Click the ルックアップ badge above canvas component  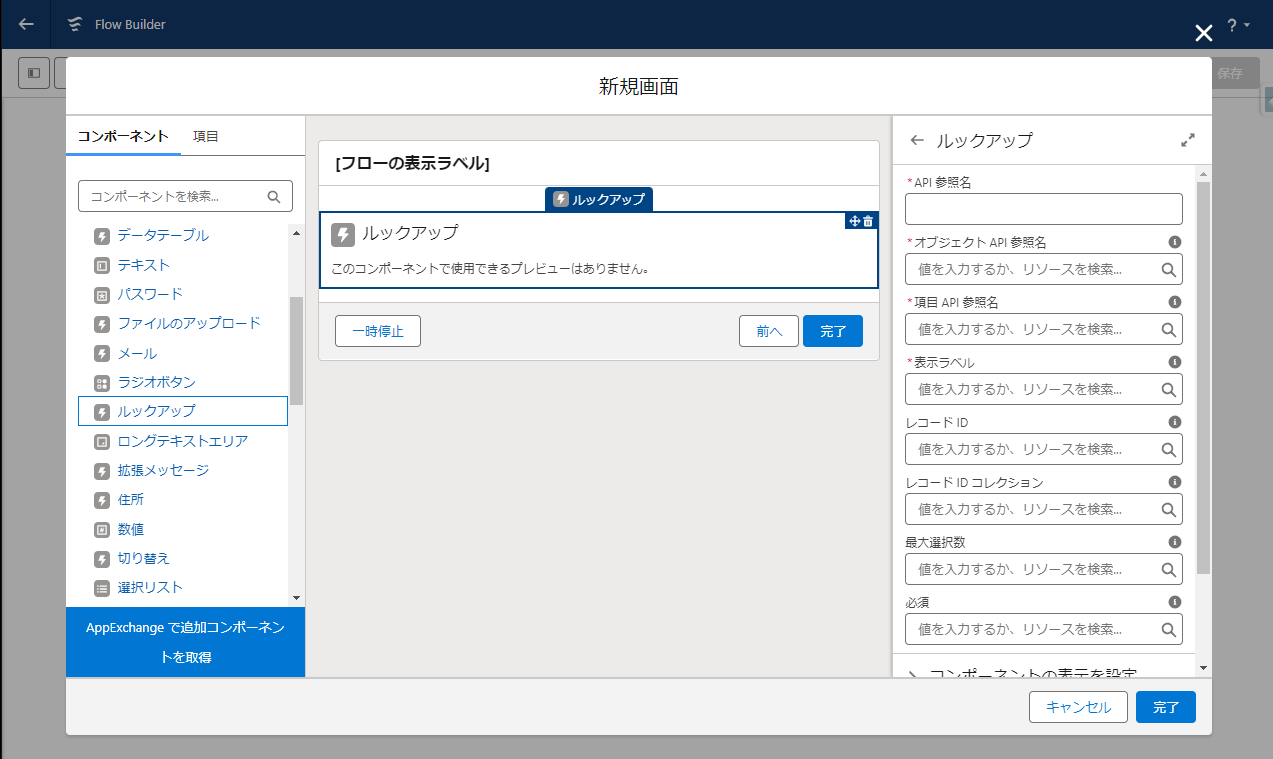click(599, 199)
